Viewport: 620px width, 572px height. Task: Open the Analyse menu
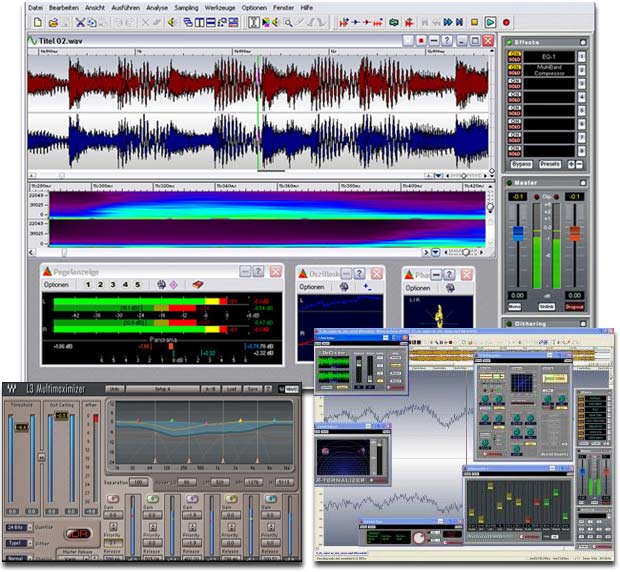click(157, 8)
